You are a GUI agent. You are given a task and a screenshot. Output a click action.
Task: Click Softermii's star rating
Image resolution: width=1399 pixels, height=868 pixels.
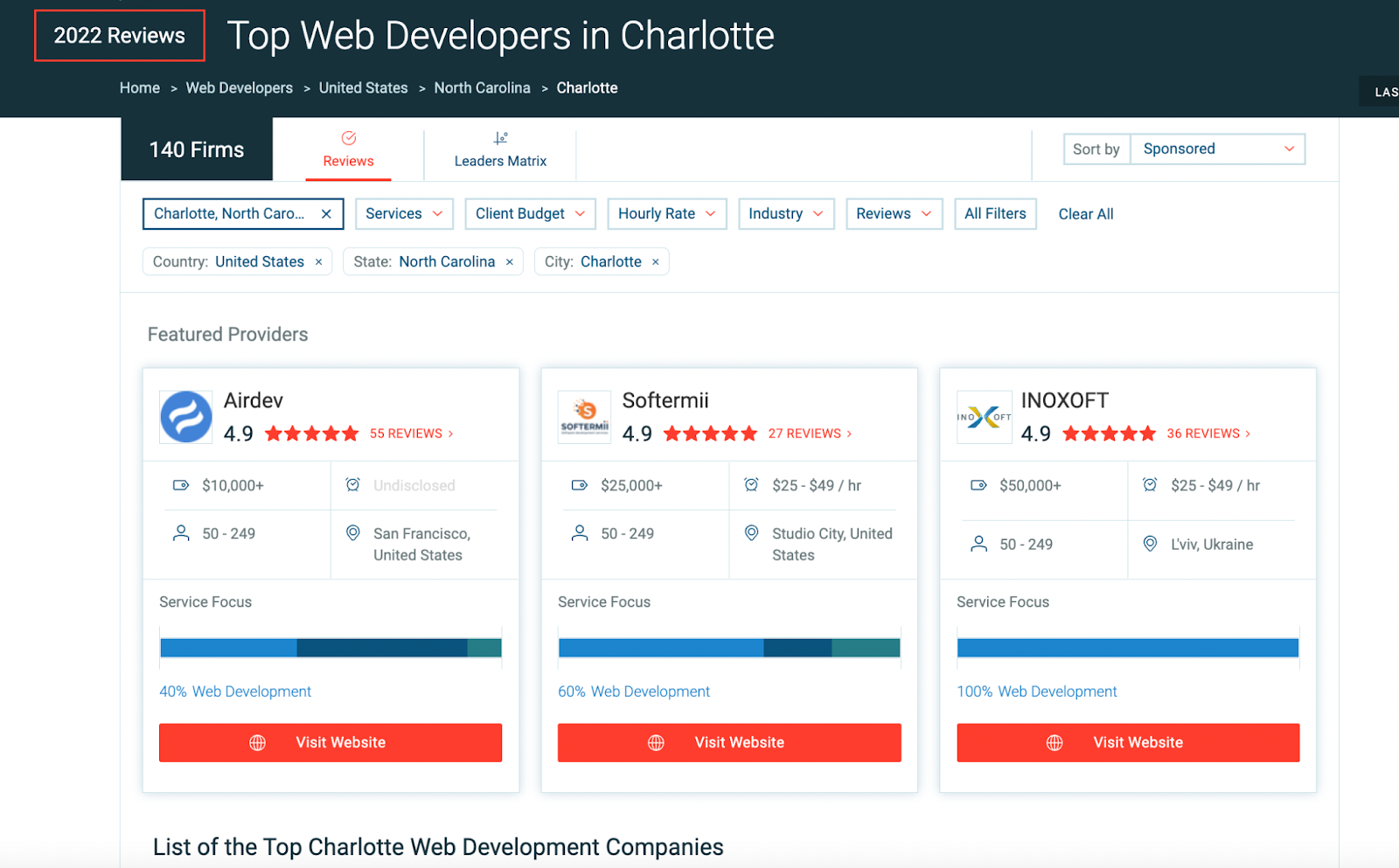click(711, 434)
